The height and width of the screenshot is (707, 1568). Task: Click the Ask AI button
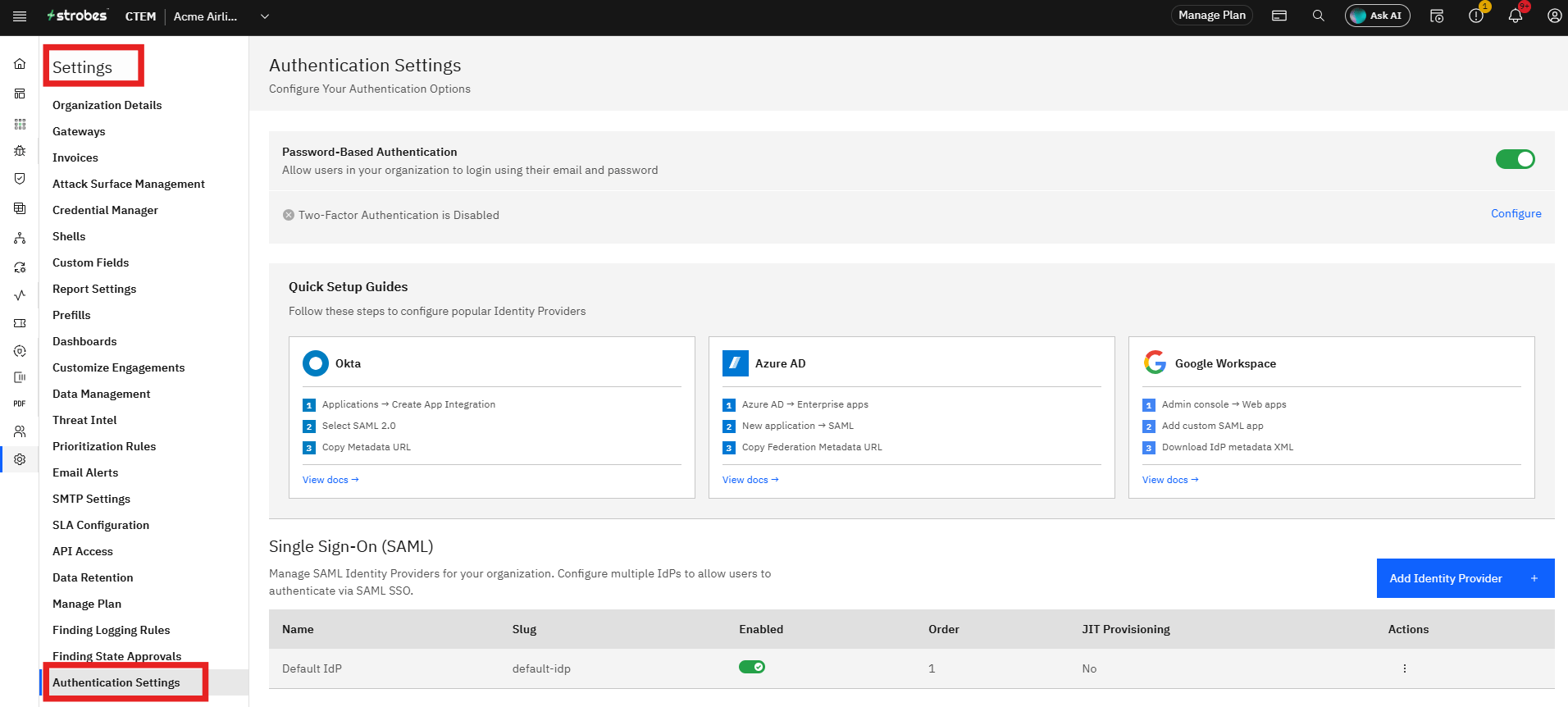1378,16
